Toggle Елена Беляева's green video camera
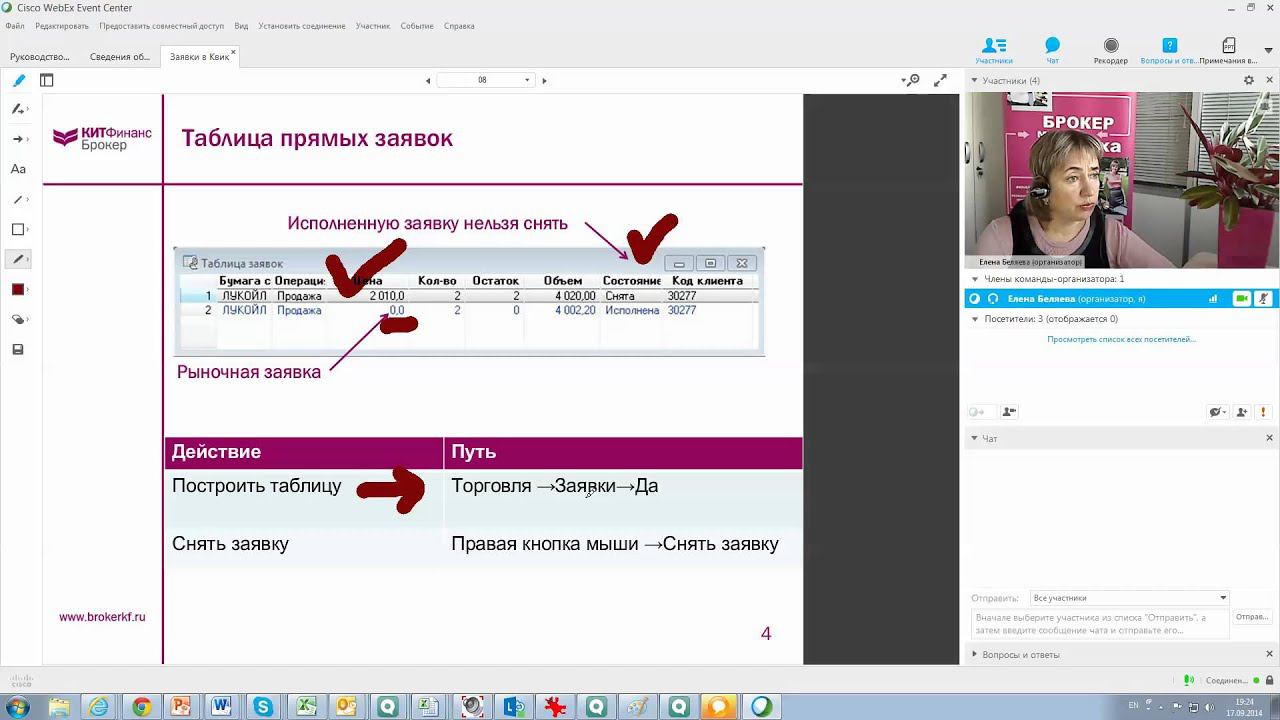The height and width of the screenshot is (720, 1280). click(x=1241, y=298)
